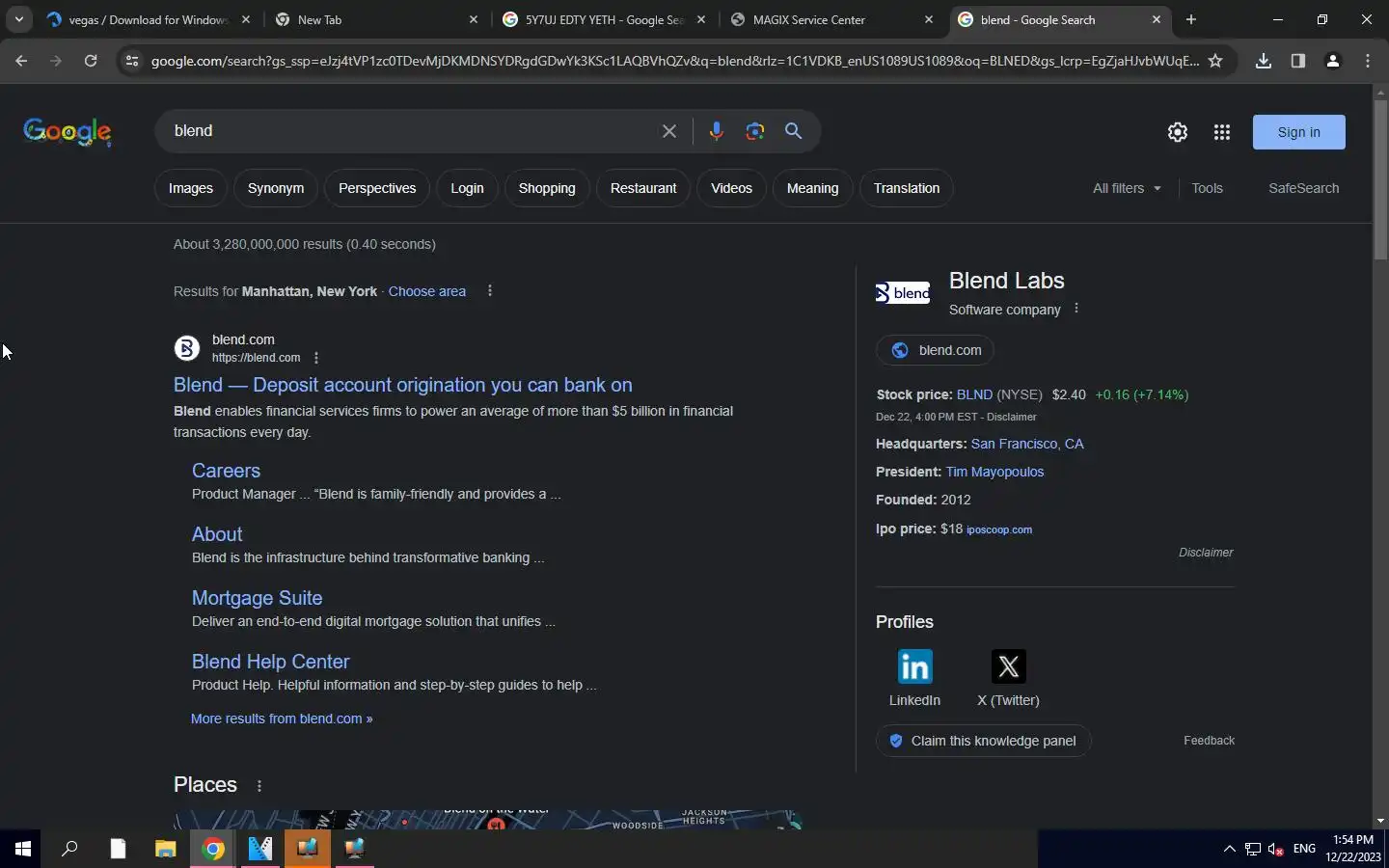Show hidden system tray icons

[1229, 849]
